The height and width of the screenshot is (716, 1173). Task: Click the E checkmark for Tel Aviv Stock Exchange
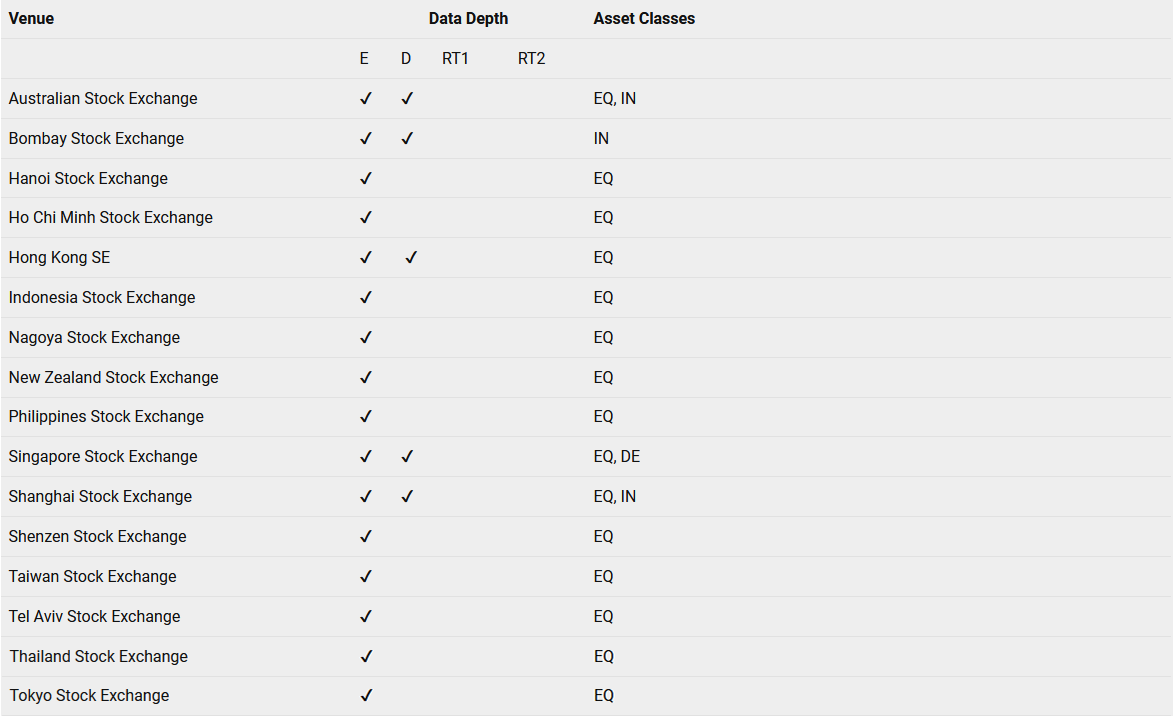(366, 616)
